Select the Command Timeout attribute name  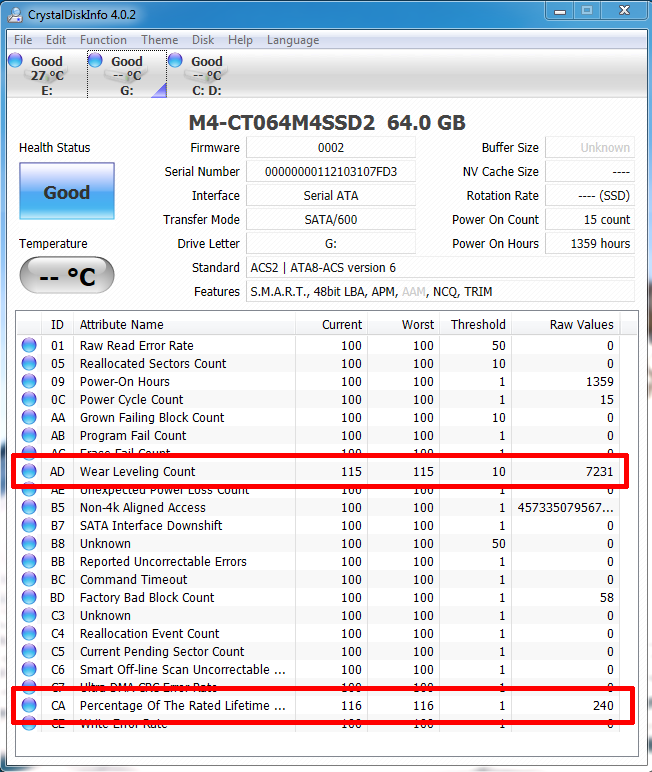tap(133, 579)
